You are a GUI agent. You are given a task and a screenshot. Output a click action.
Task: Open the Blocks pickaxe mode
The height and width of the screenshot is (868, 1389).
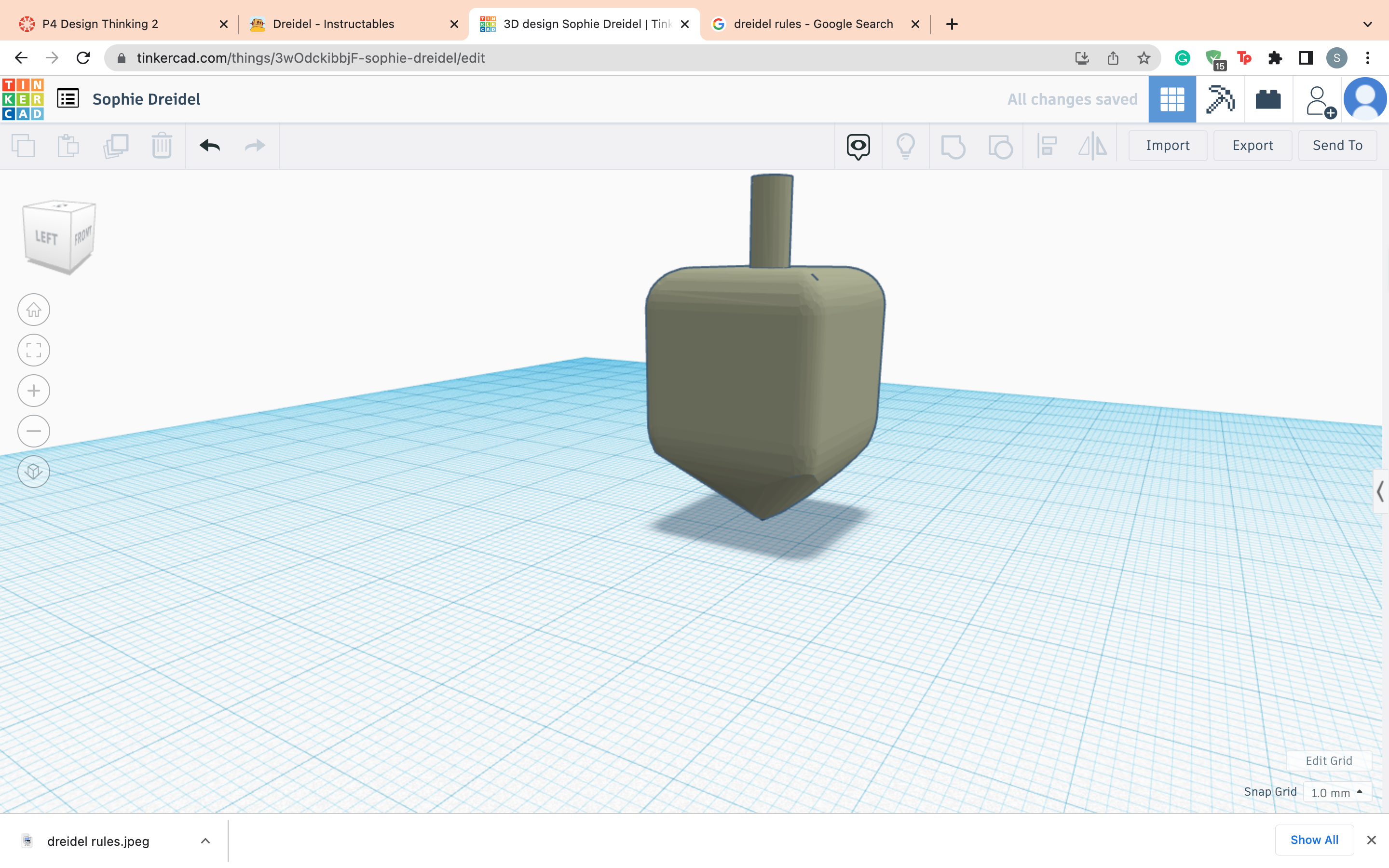pyautogui.click(x=1220, y=99)
